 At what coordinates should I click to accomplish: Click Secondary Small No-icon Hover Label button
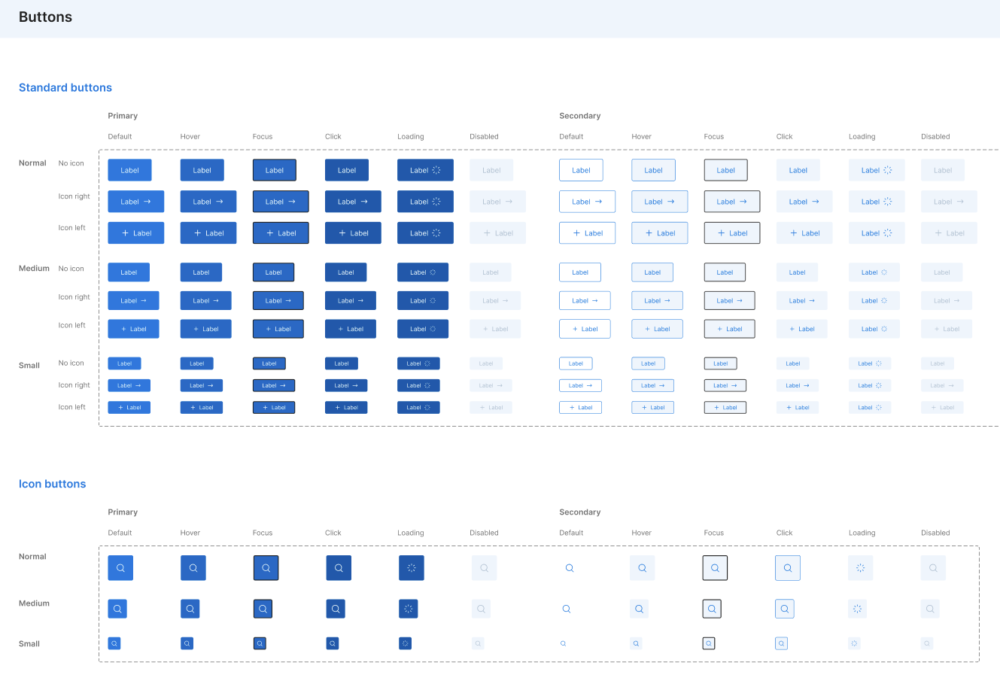pos(648,364)
